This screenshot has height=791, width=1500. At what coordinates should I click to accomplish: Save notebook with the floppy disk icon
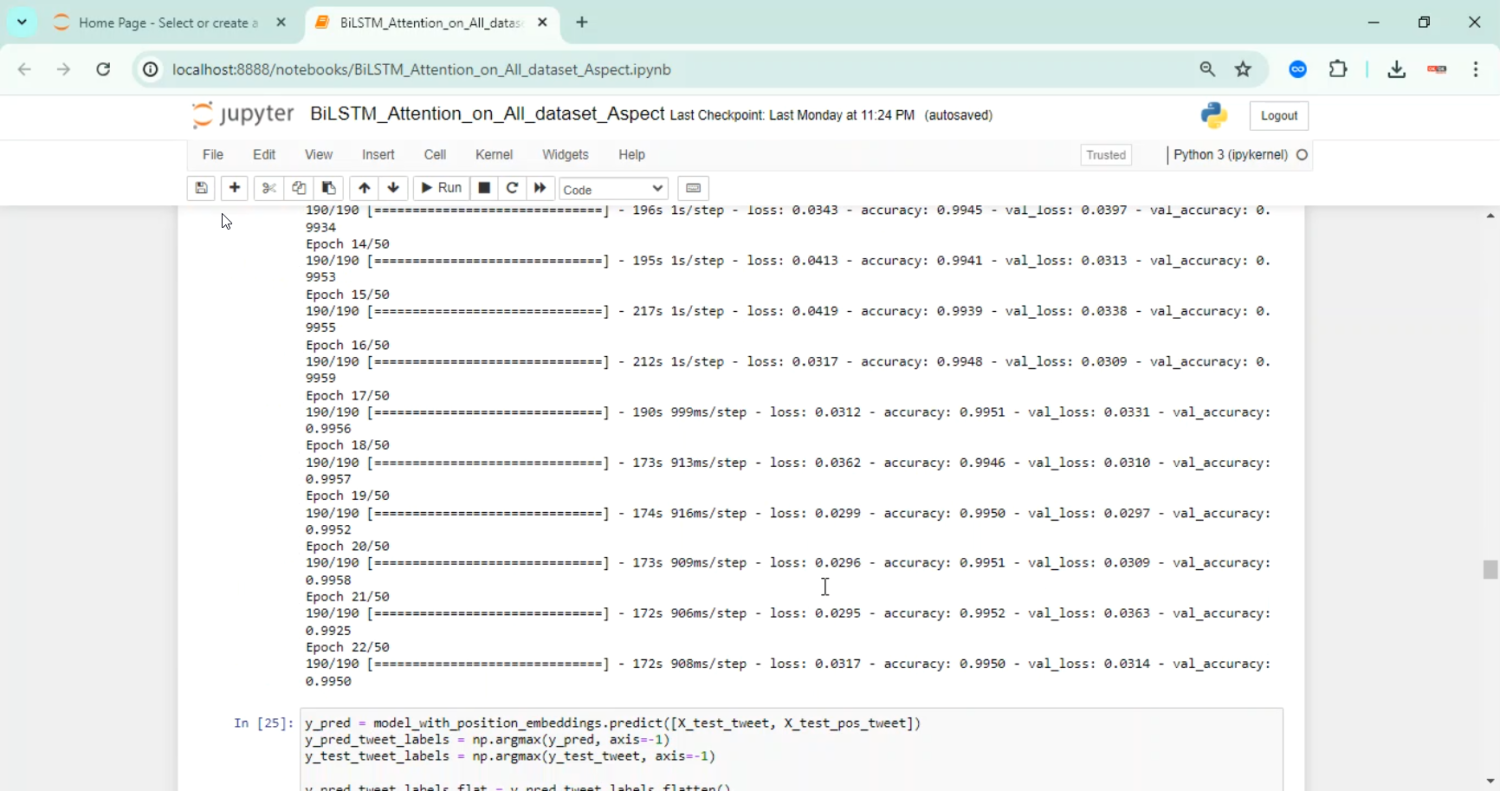click(x=201, y=188)
